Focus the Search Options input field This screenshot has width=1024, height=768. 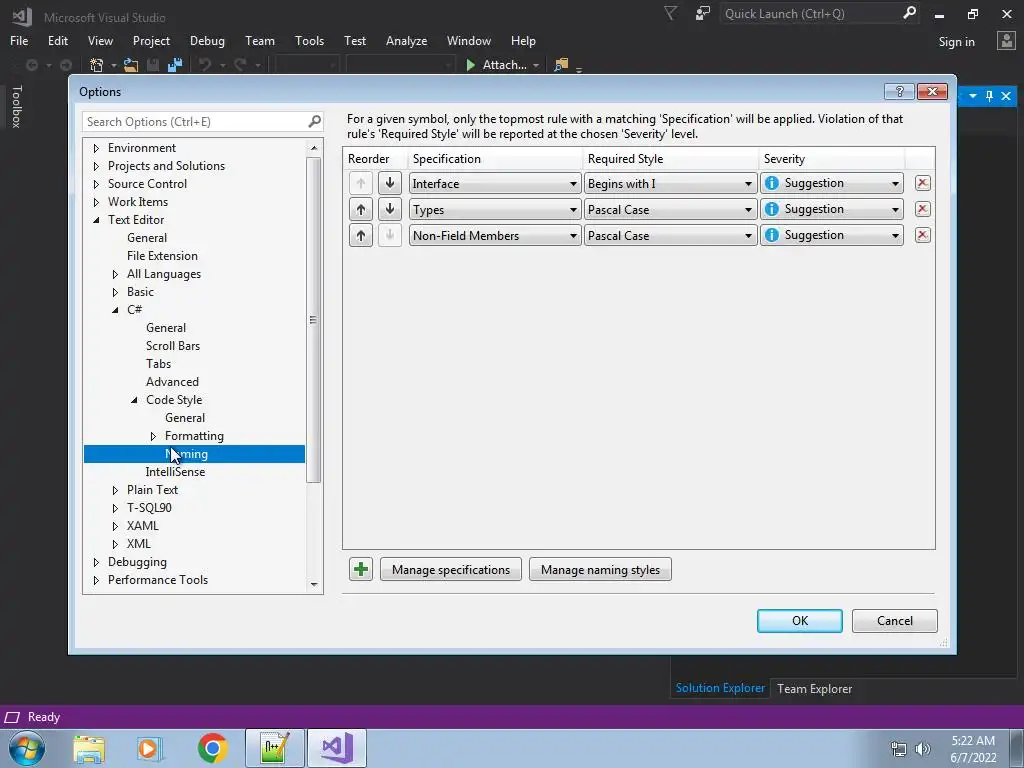point(196,121)
